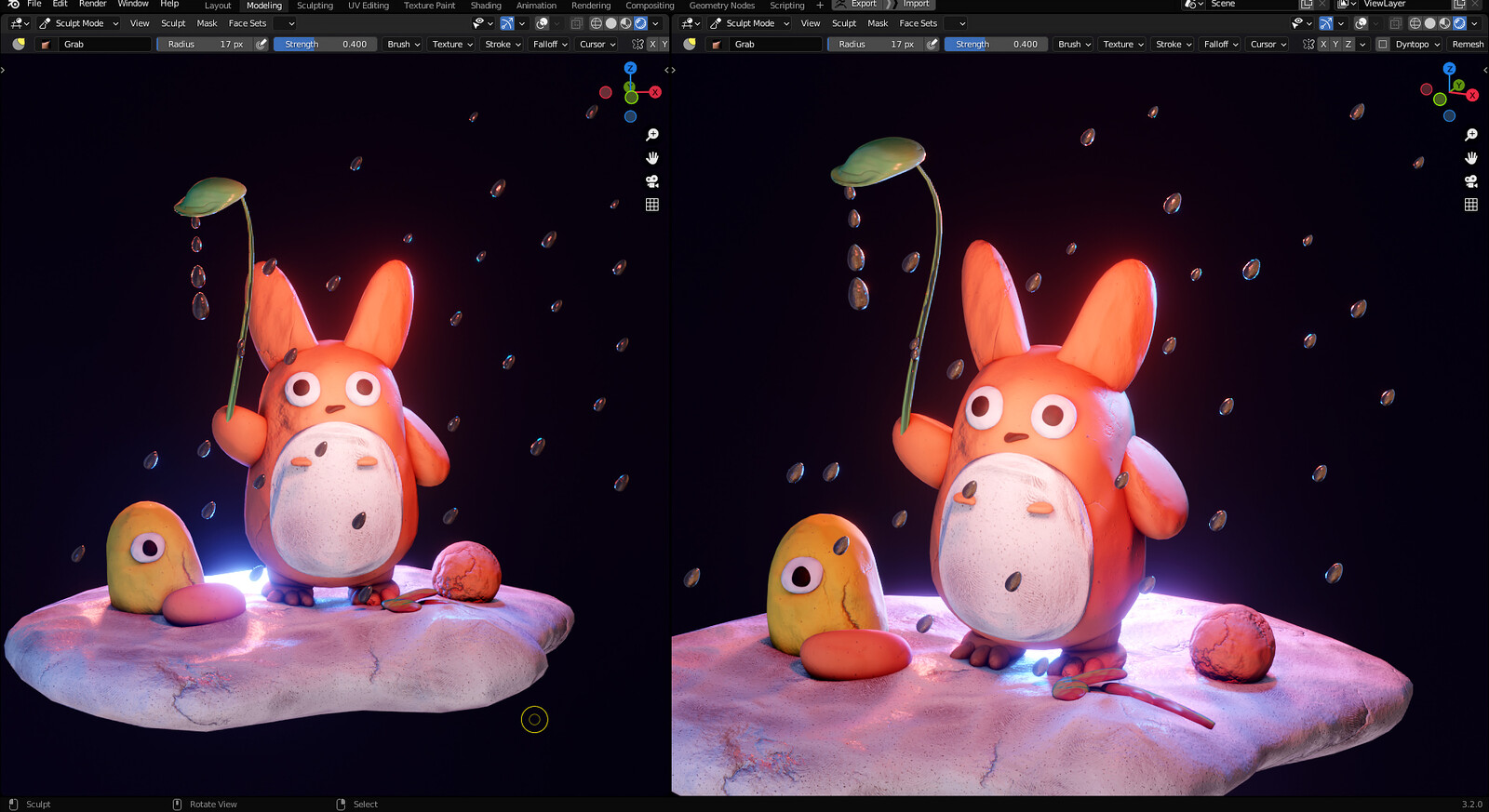1489x812 pixels.
Task: Open Dyntopo settings dropdown
Action: [x=1417, y=44]
